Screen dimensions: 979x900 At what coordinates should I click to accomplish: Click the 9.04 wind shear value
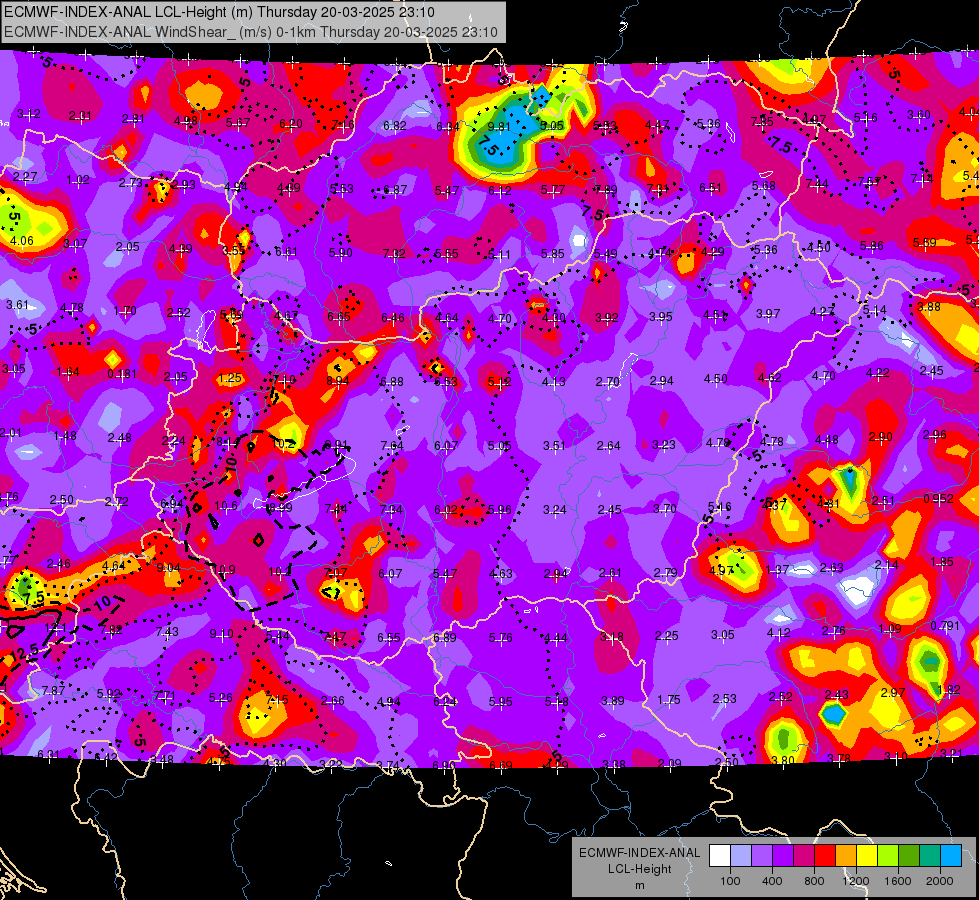169,568
